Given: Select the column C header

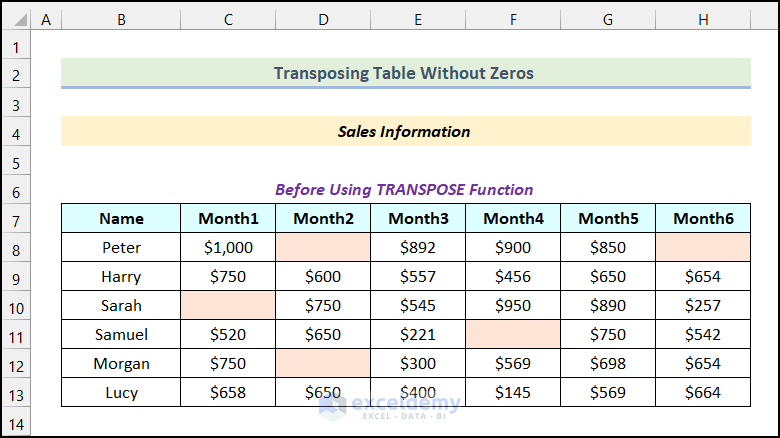Looking at the screenshot, I should 228,19.
